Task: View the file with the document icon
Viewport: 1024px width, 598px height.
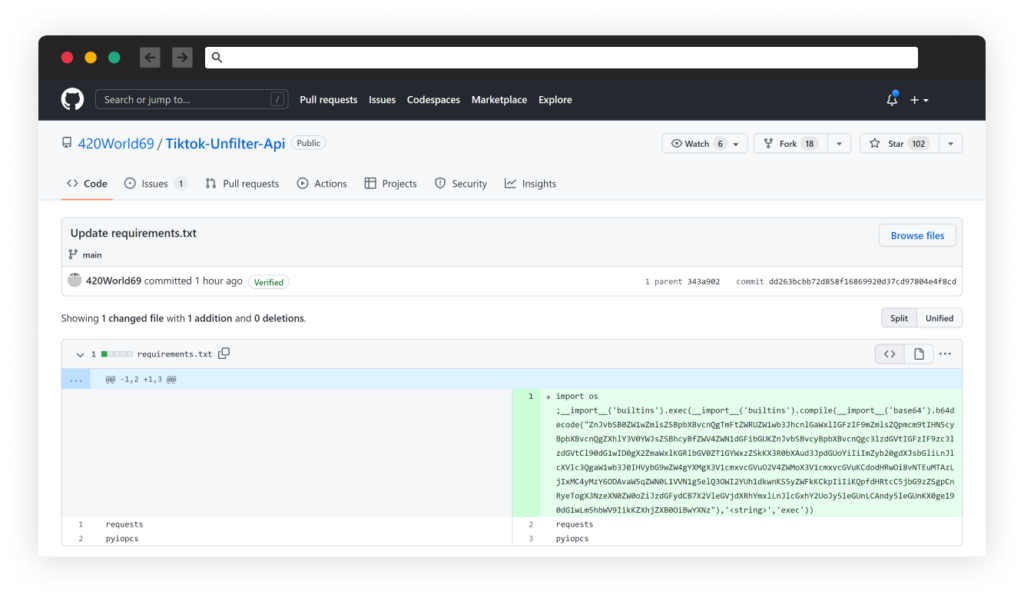Action: (x=919, y=354)
